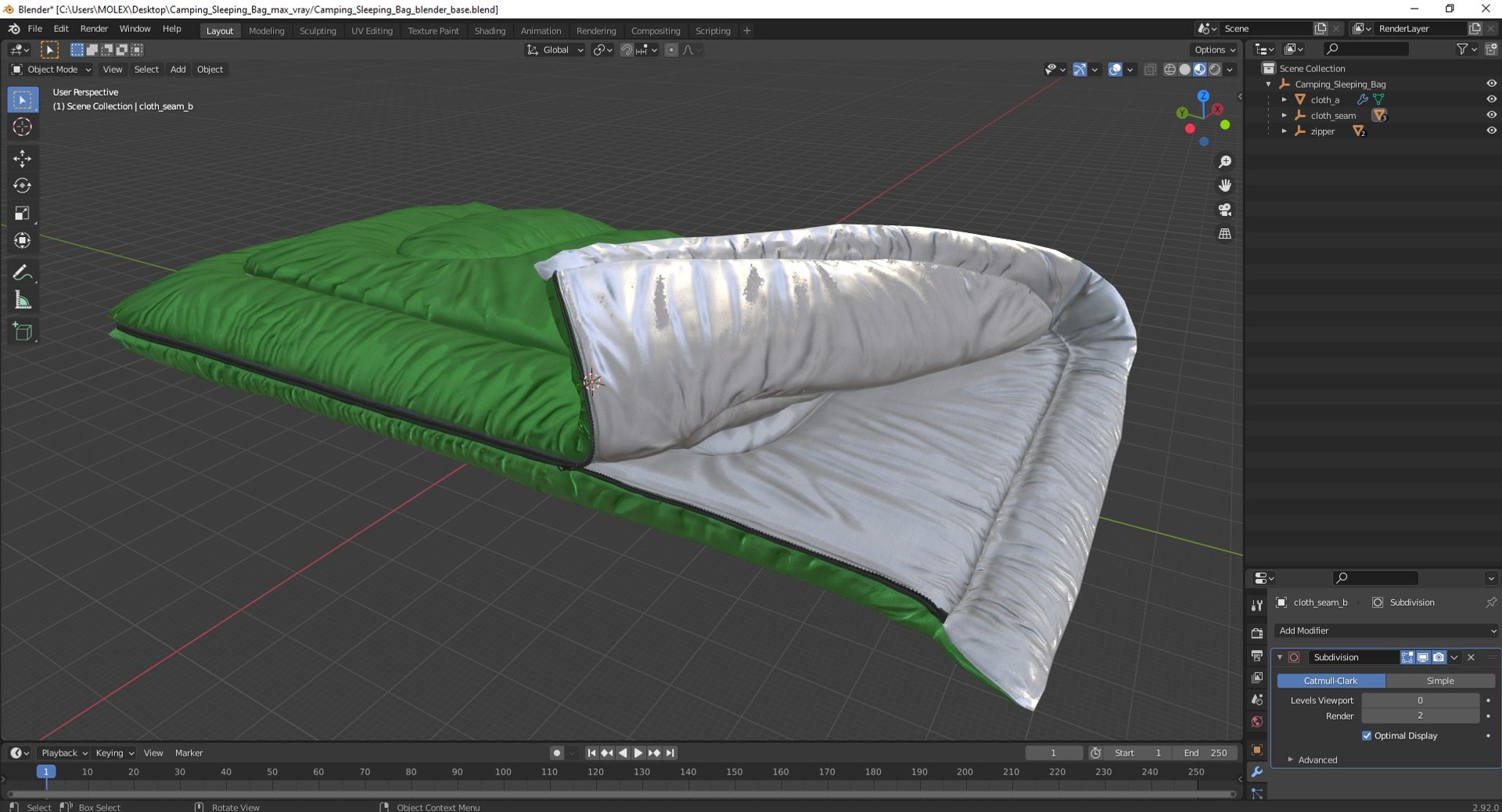Switch perspective/orthographic grid icon
The width and height of the screenshot is (1502, 812).
tap(1225, 234)
